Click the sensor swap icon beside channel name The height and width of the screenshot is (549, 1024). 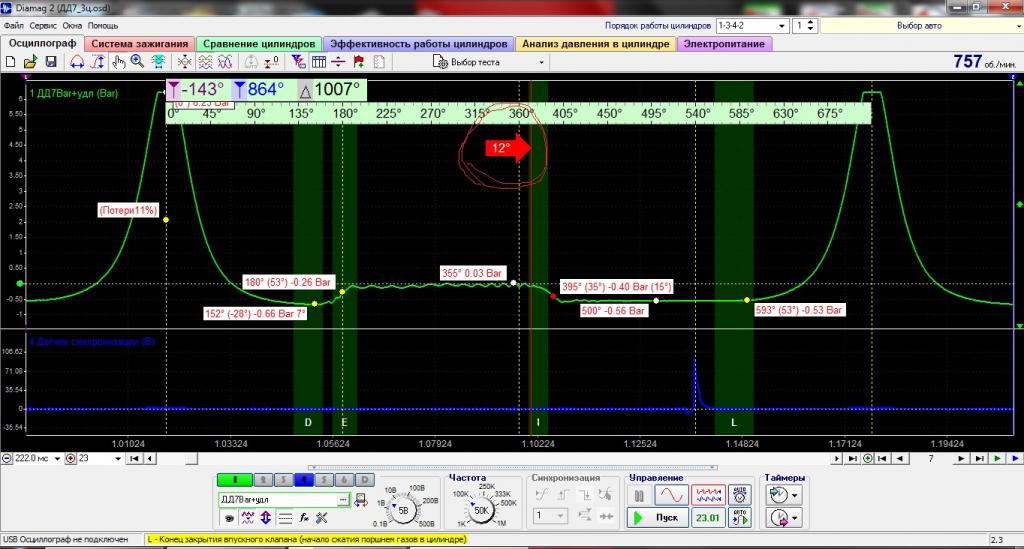360,500
